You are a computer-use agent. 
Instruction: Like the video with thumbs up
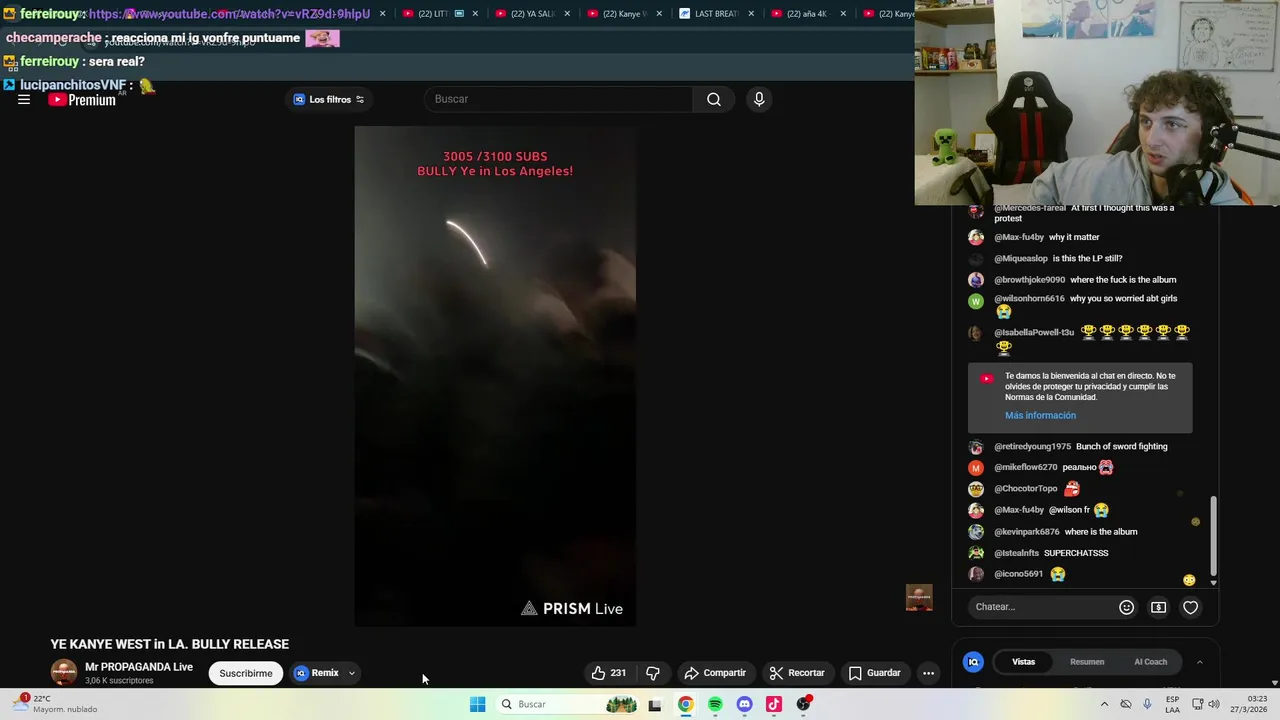(609, 673)
